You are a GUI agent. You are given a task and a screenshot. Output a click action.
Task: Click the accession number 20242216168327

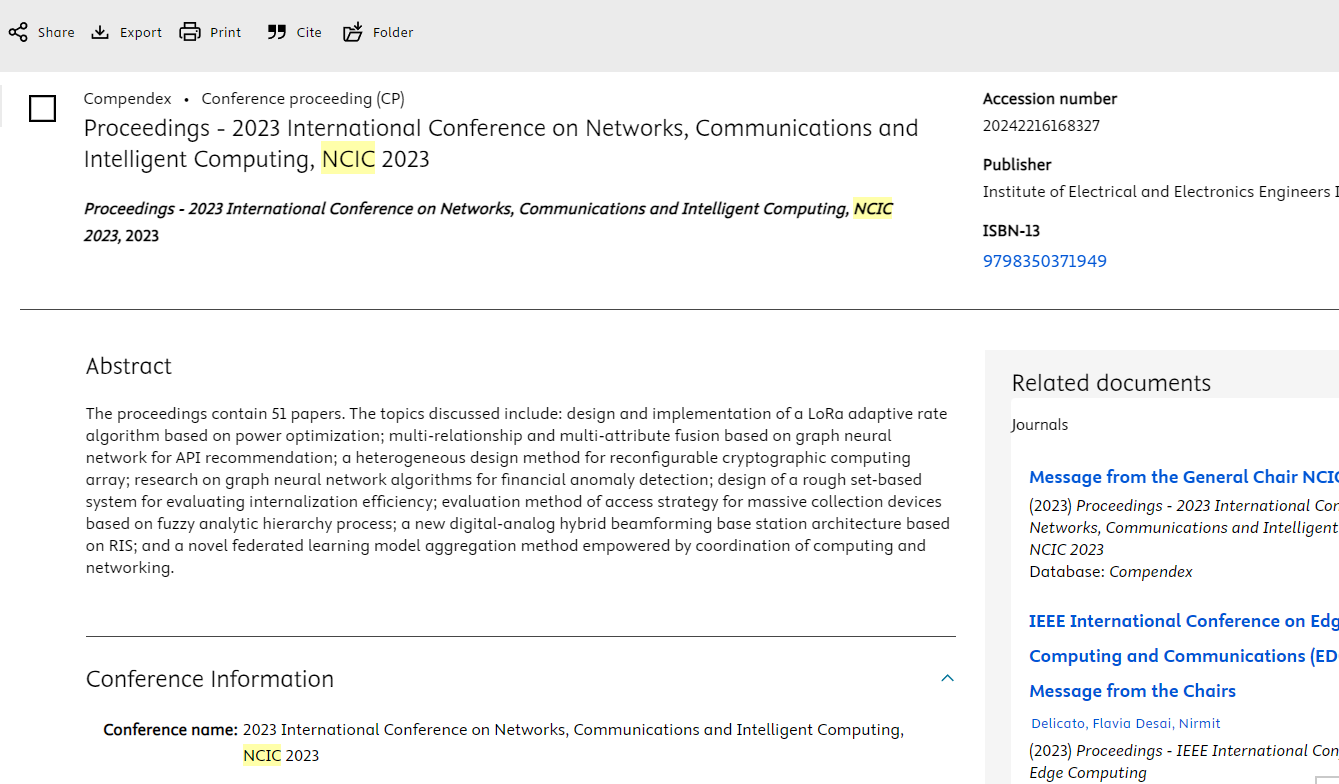pos(1041,126)
